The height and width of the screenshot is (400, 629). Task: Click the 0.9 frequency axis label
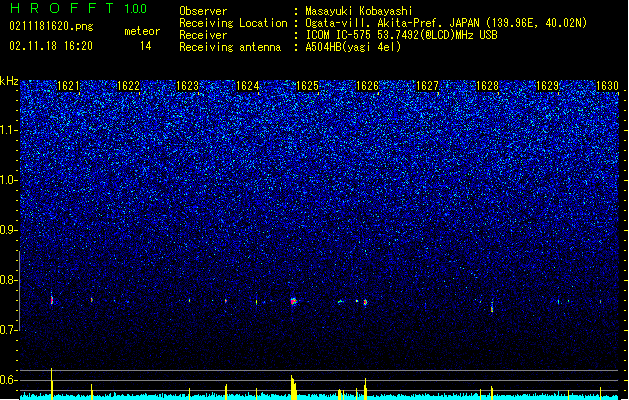click(x=9, y=230)
